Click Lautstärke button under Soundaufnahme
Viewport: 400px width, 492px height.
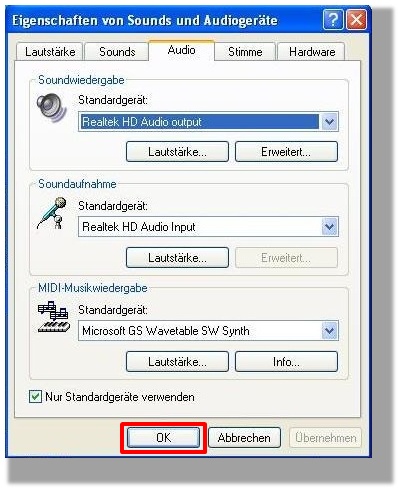[x=177, y=257]
